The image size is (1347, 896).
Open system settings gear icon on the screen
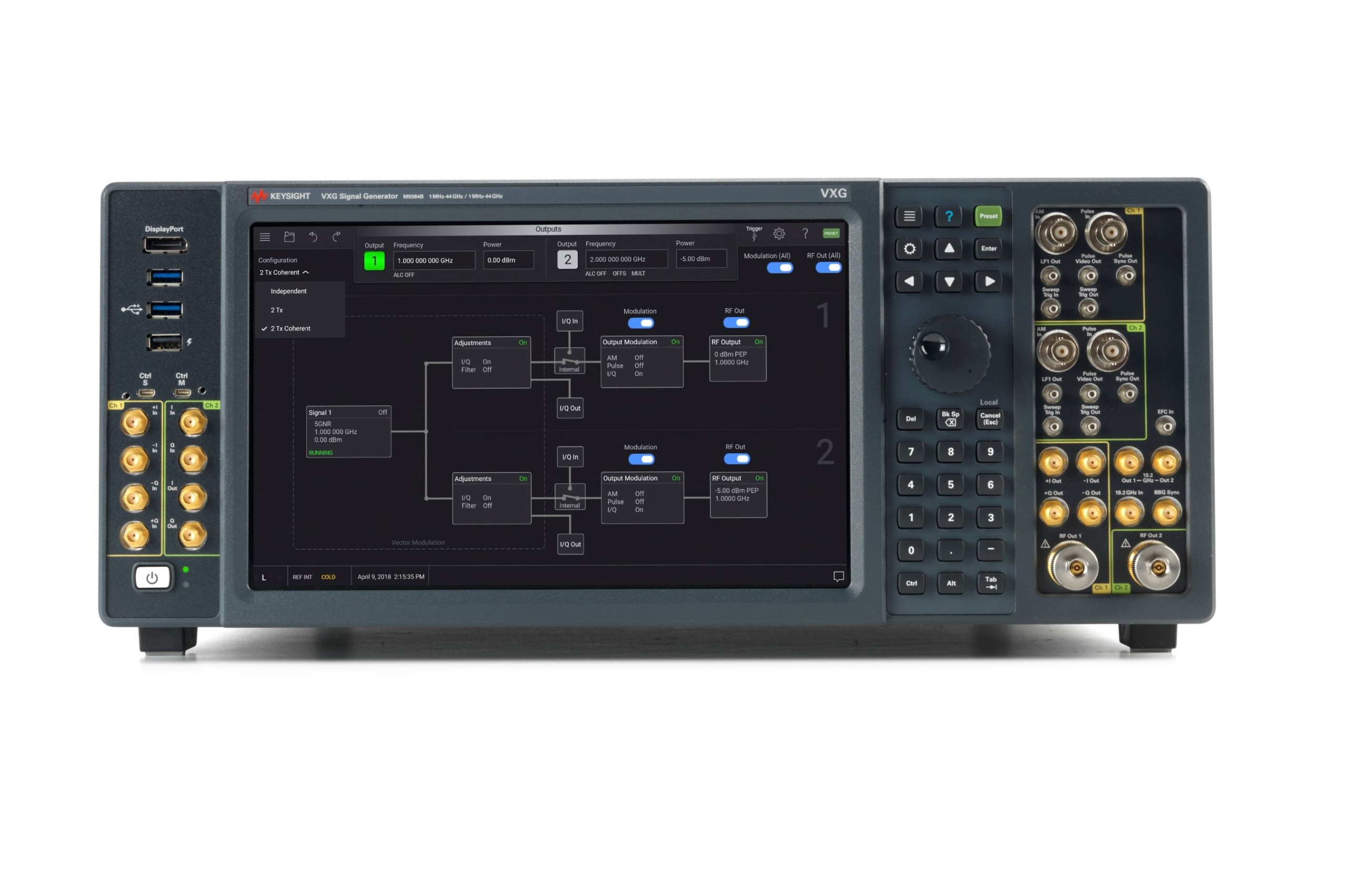tap(778, 234)
